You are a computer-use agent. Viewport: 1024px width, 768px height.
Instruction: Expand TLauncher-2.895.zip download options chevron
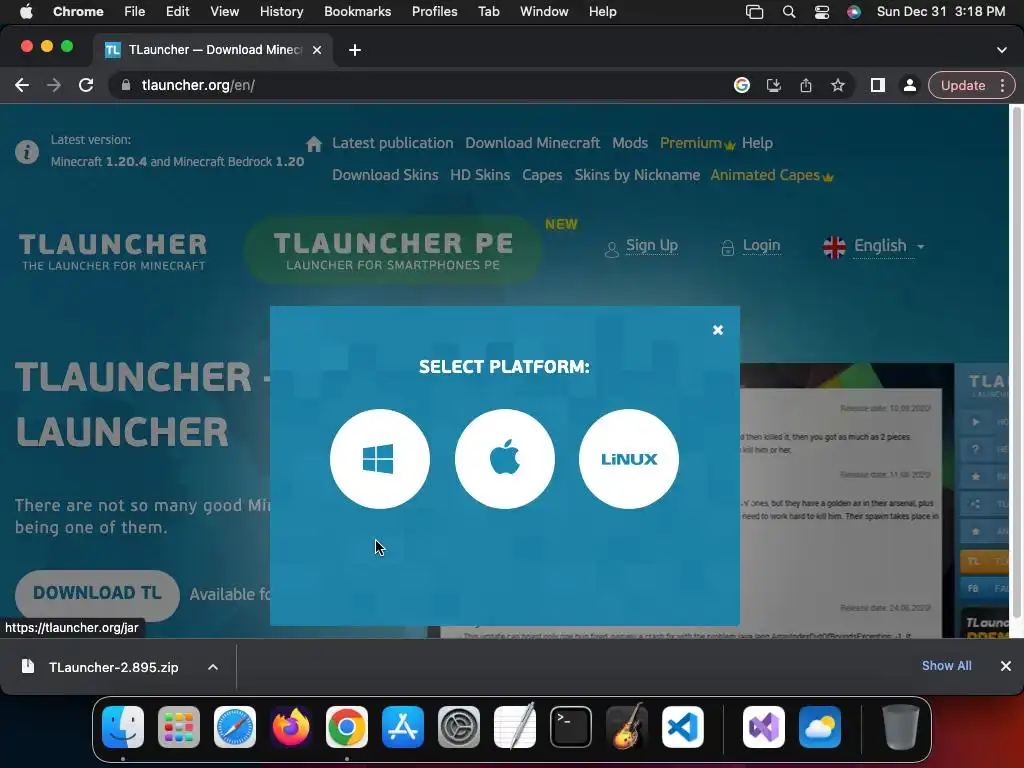click(x=213, y=667)
